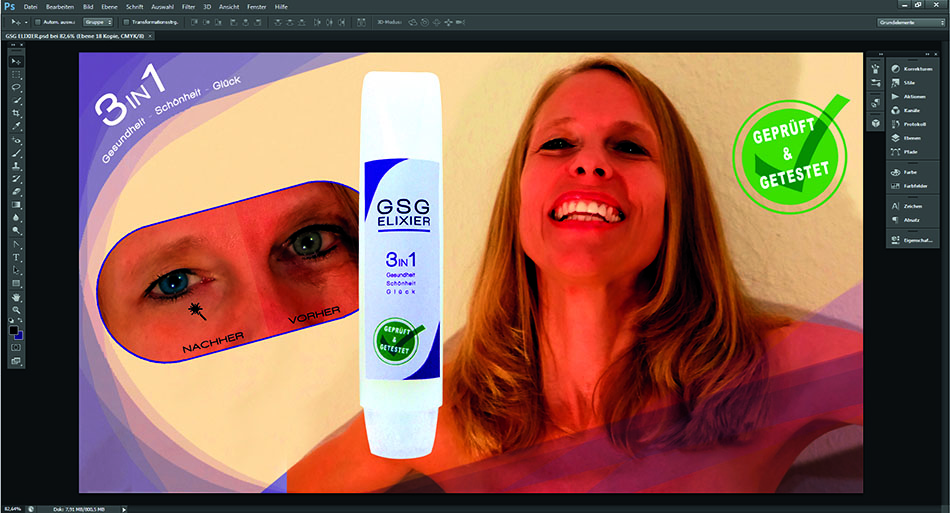The width and height of the screenshot is (950, 513).
Task: Select the Quick Selection tool
Action: click(x=16, y=100)
